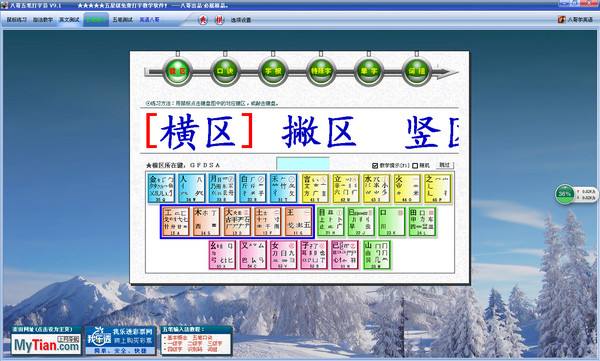The width and height of the screenshot is (600, 361).
Task: Open the MyTian.com banner
Action: tap(46, 340)
